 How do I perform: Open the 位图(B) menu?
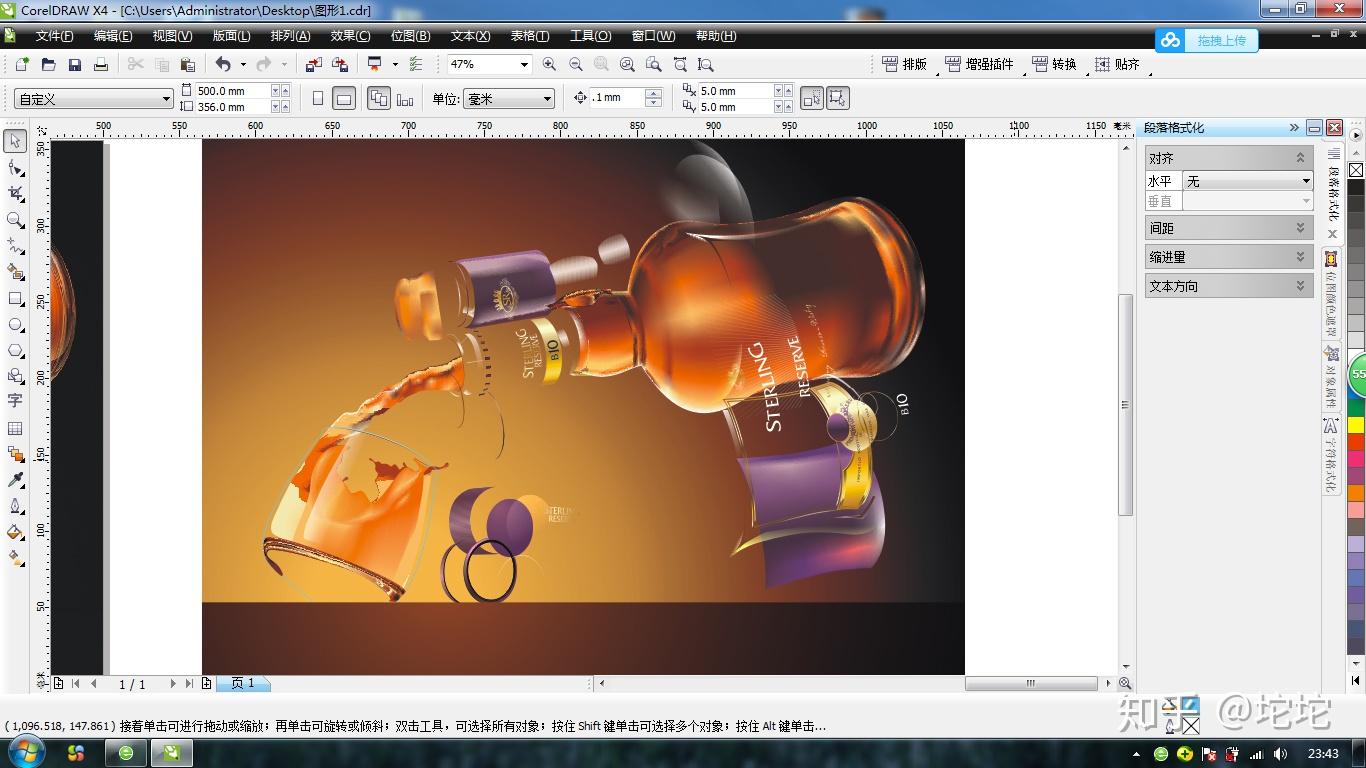click(x=410, y=36)
